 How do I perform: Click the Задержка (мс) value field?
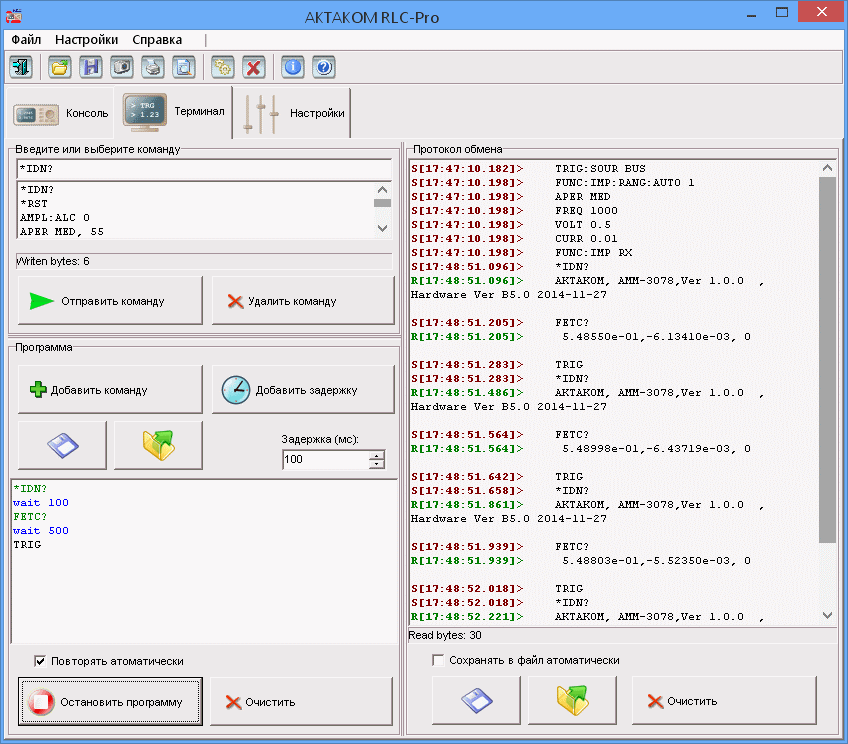click(326, 460)
